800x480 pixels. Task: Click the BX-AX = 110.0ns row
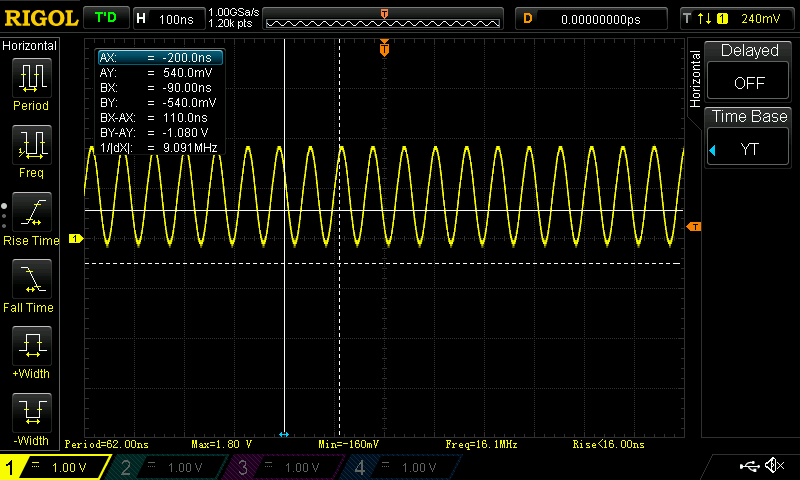point(160,118)
